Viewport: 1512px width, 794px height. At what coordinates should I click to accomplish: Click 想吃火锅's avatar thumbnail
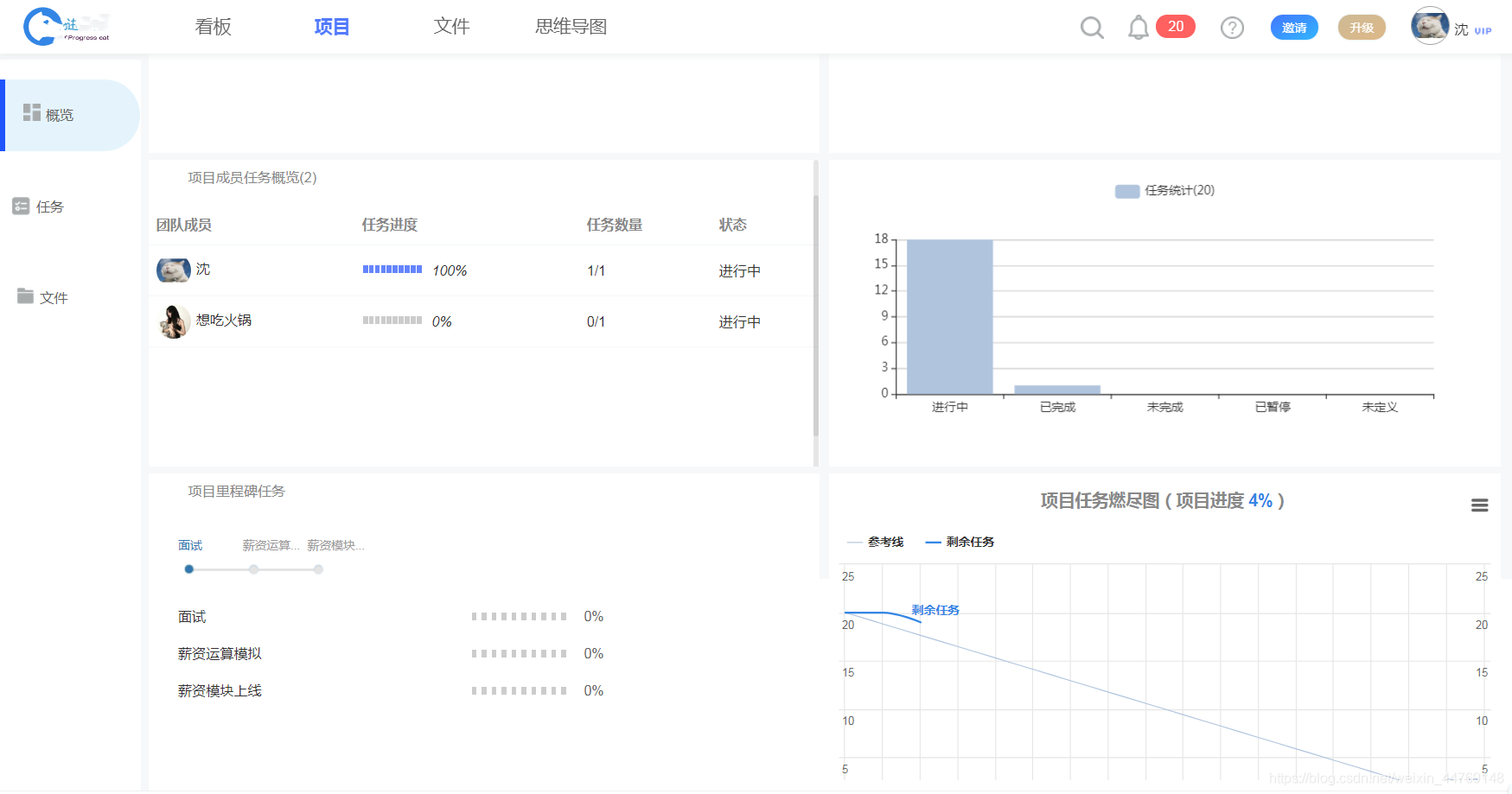[173, 321]
